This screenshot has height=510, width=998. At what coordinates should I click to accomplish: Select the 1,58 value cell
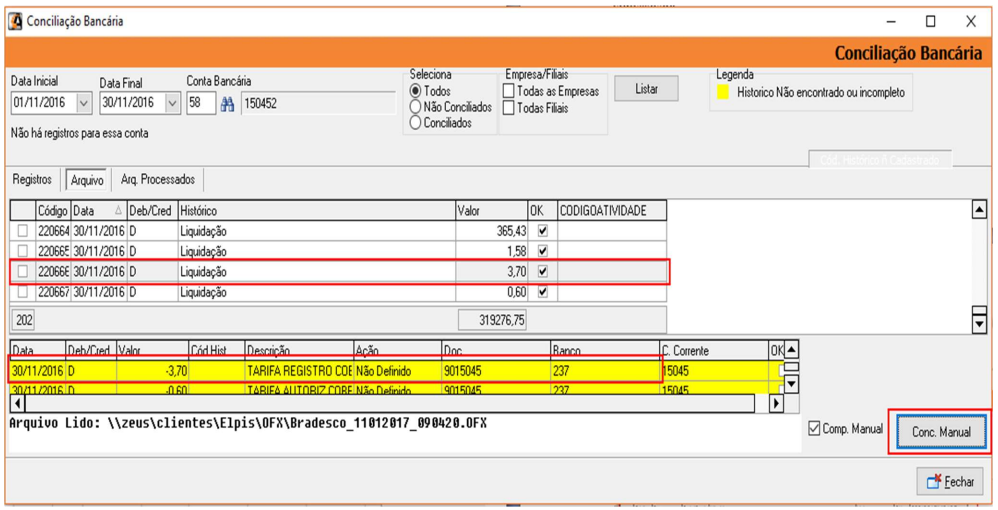[x=491, y=251]
